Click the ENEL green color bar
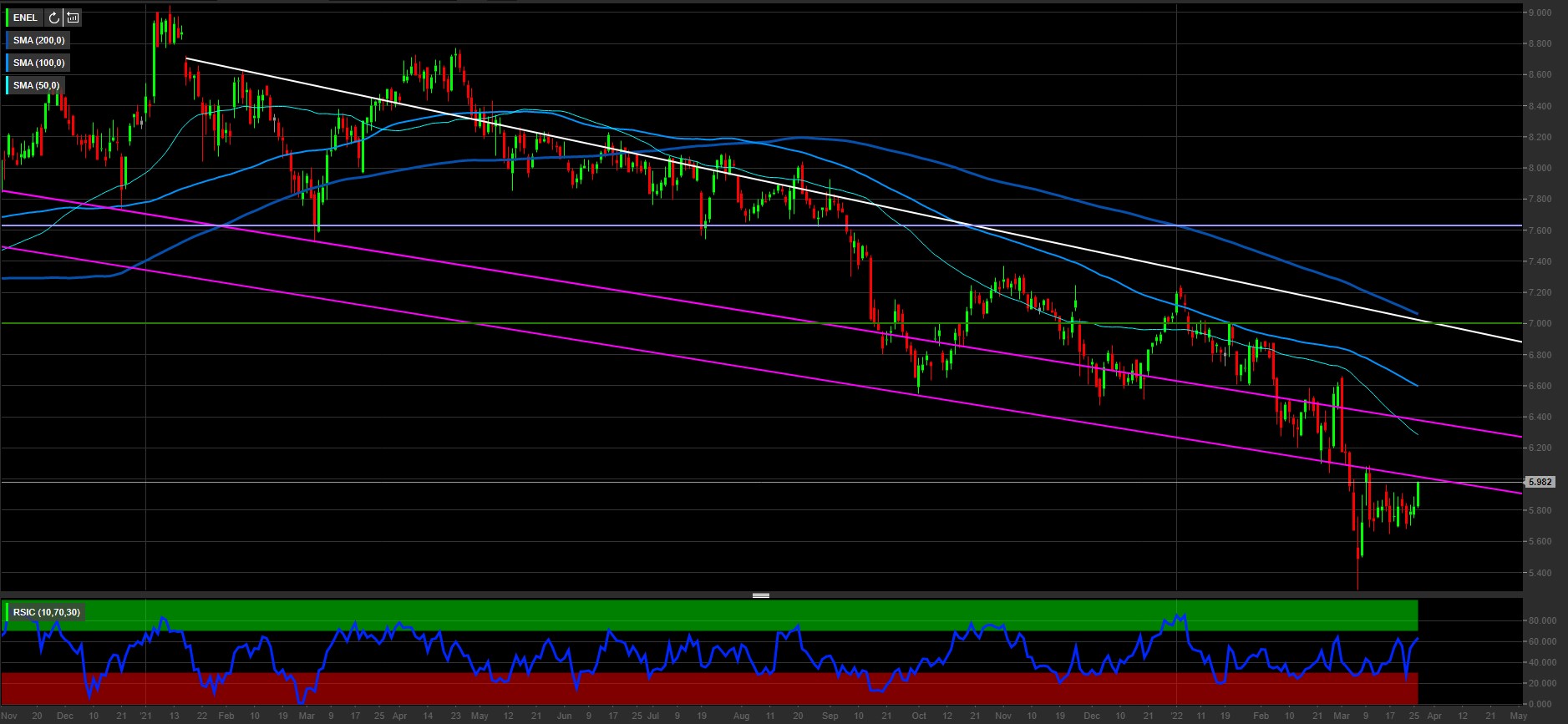The image size is (1568, 724). [x=8, y=18]
